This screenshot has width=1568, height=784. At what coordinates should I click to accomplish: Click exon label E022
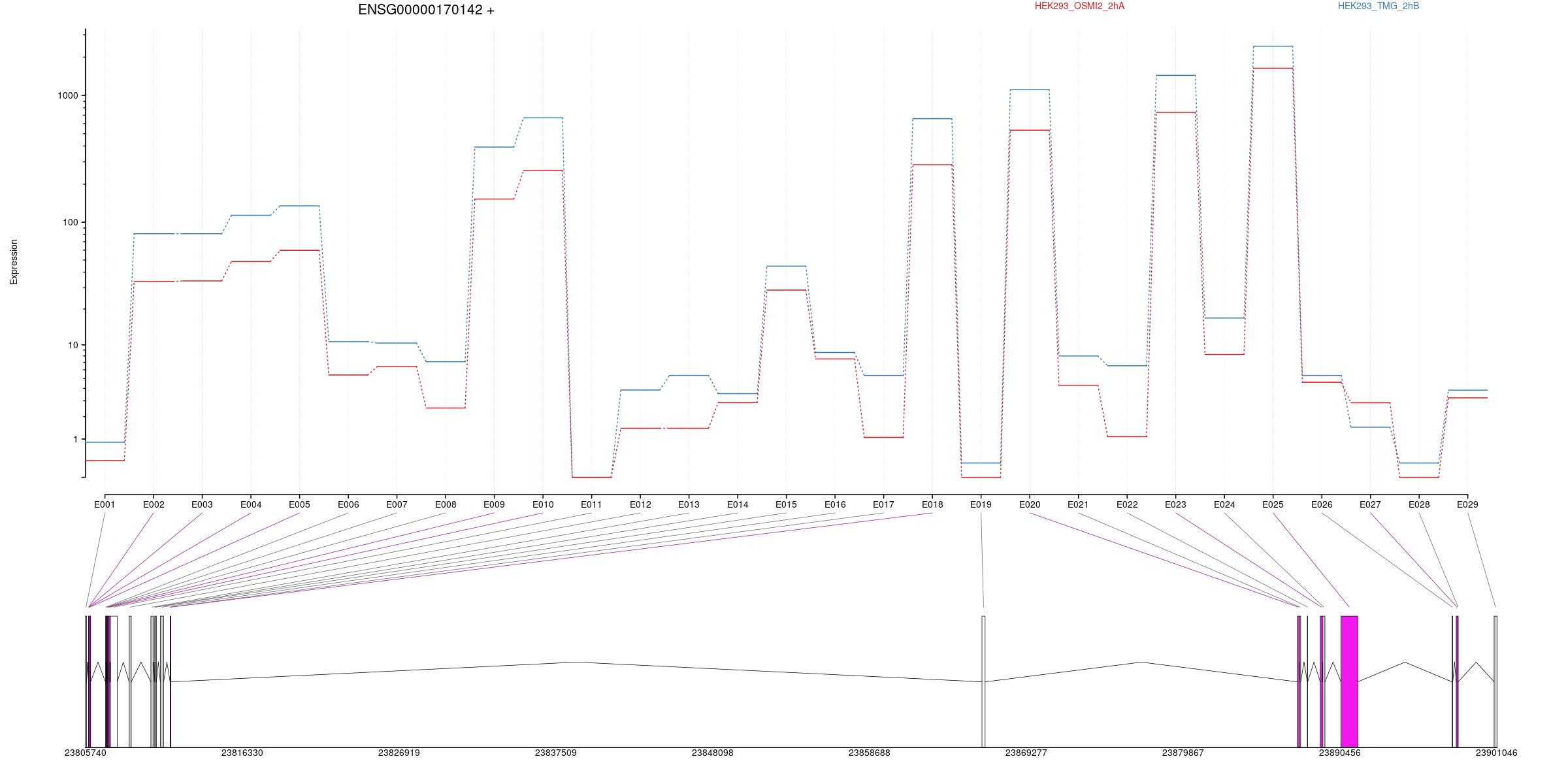1127,504
